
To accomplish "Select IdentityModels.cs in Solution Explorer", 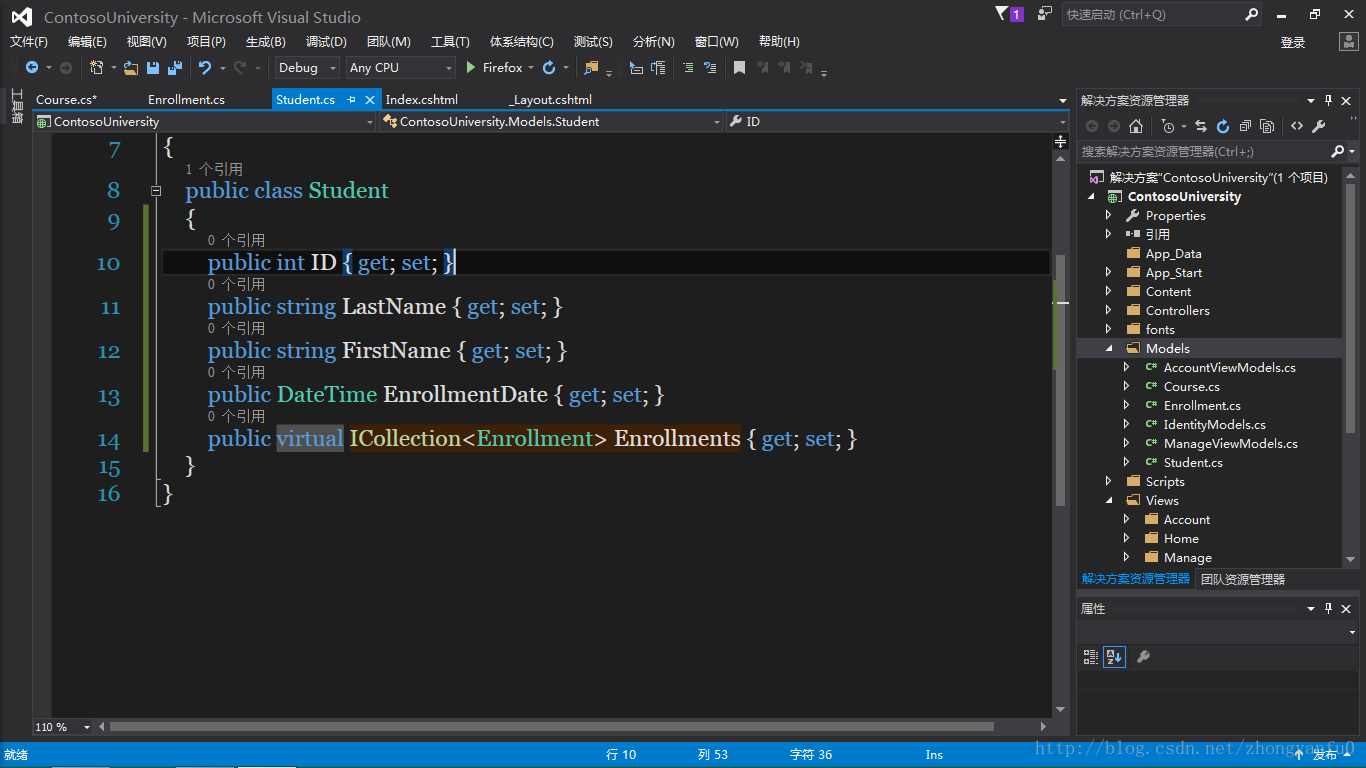I will pos(1214,425).
